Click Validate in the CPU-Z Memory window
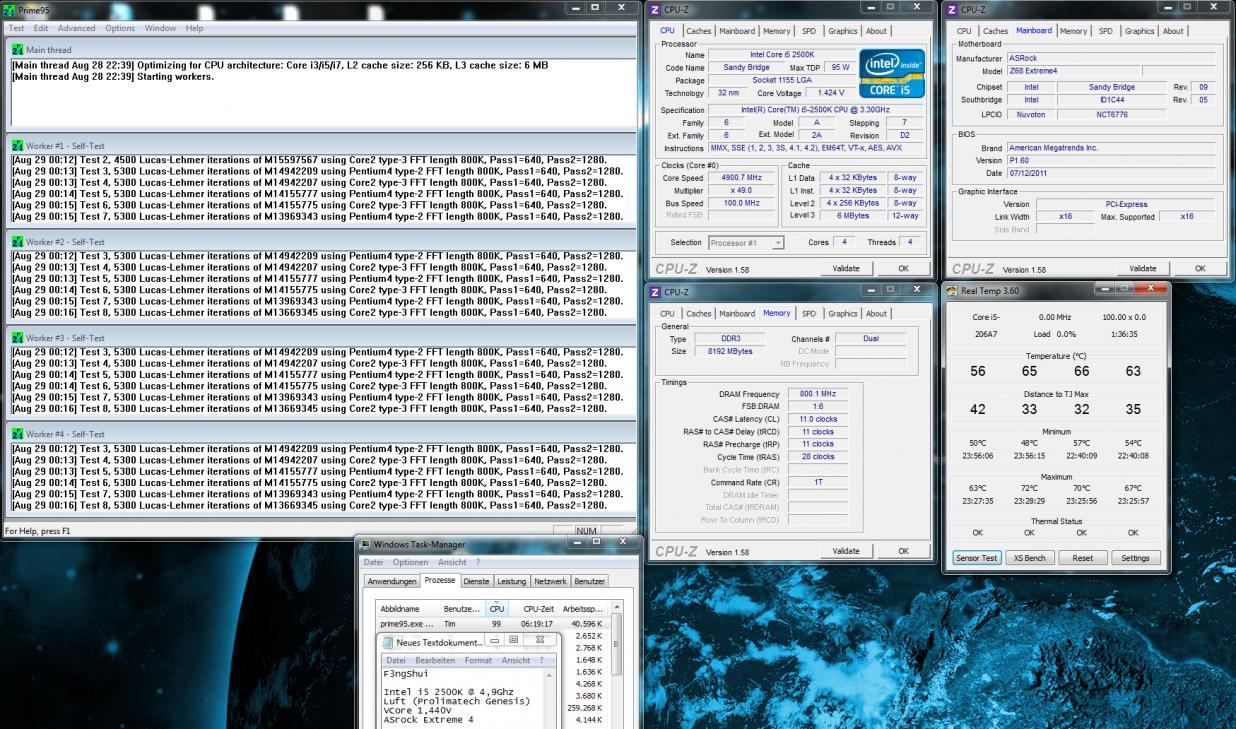1236x729 pixels. [x=846, y=551]
